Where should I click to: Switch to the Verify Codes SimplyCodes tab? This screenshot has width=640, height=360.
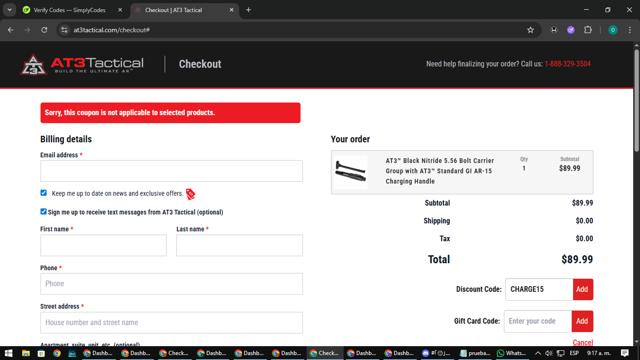pos(69,10)
